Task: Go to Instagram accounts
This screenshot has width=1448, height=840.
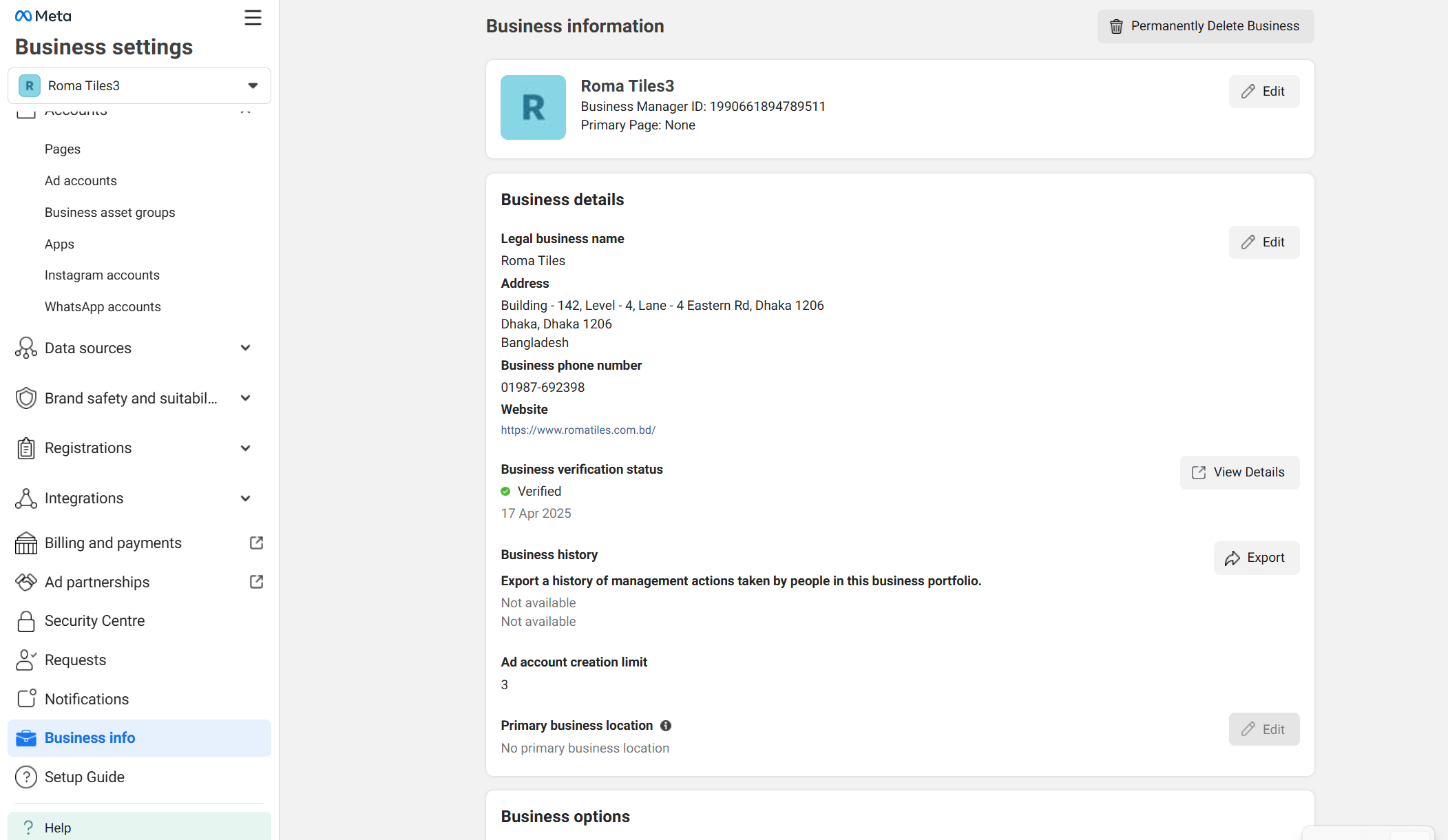Action: [102, 275]
